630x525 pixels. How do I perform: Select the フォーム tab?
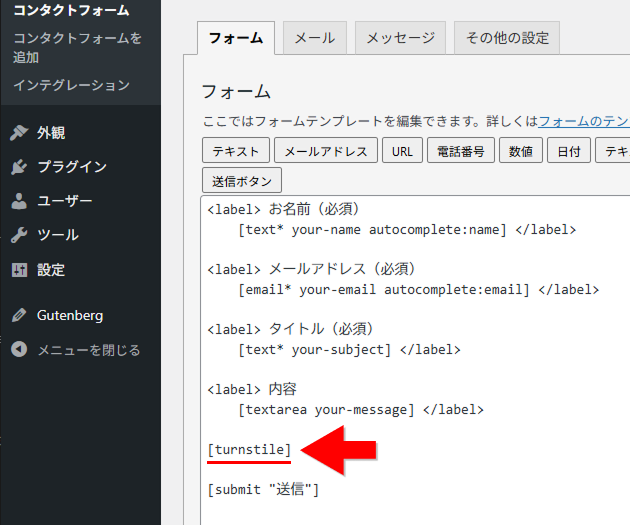[235, 38]
